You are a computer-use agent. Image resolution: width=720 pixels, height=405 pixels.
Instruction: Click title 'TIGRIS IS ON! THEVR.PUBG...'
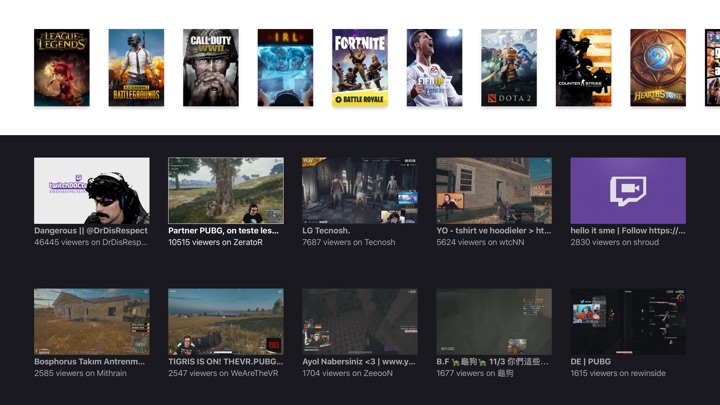coord(225,361)
